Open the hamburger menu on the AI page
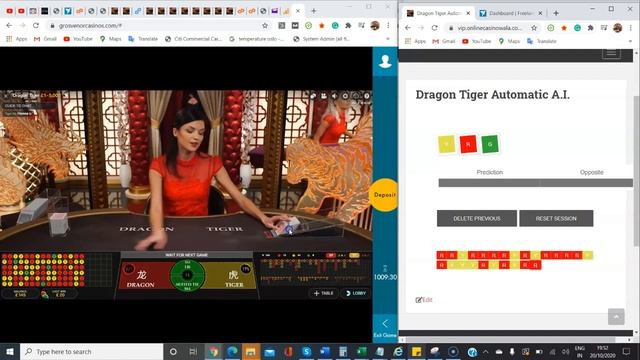The width and height of the screenshot is (640, 360). point(611,53)
